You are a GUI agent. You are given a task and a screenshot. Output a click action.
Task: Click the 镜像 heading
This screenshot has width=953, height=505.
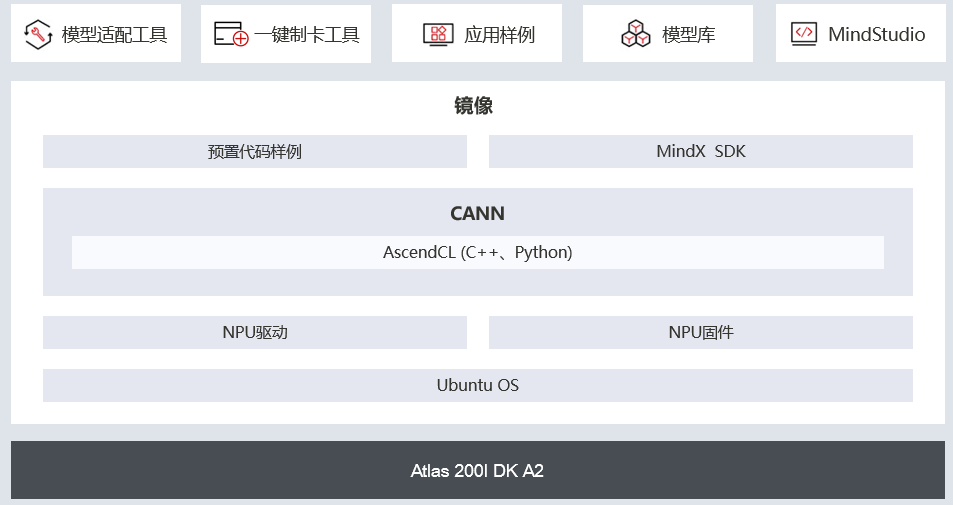(x=473, y=106)
